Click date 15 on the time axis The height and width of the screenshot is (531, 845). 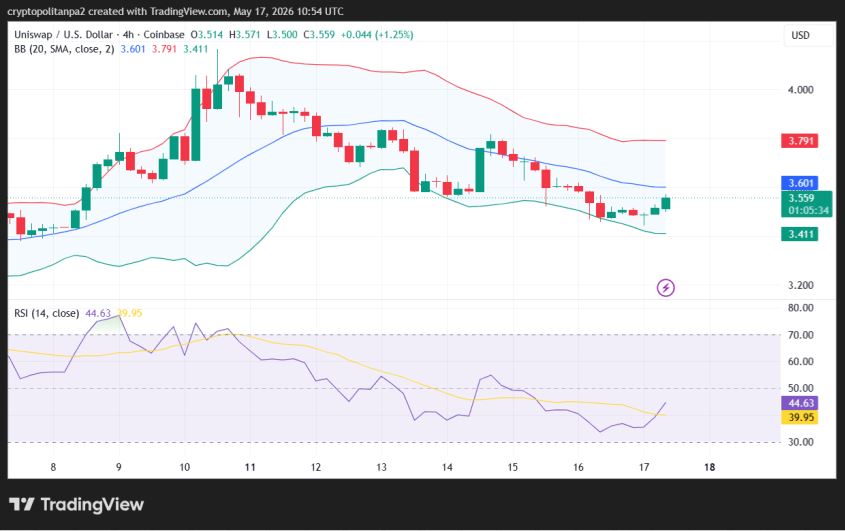coord(512,467)
